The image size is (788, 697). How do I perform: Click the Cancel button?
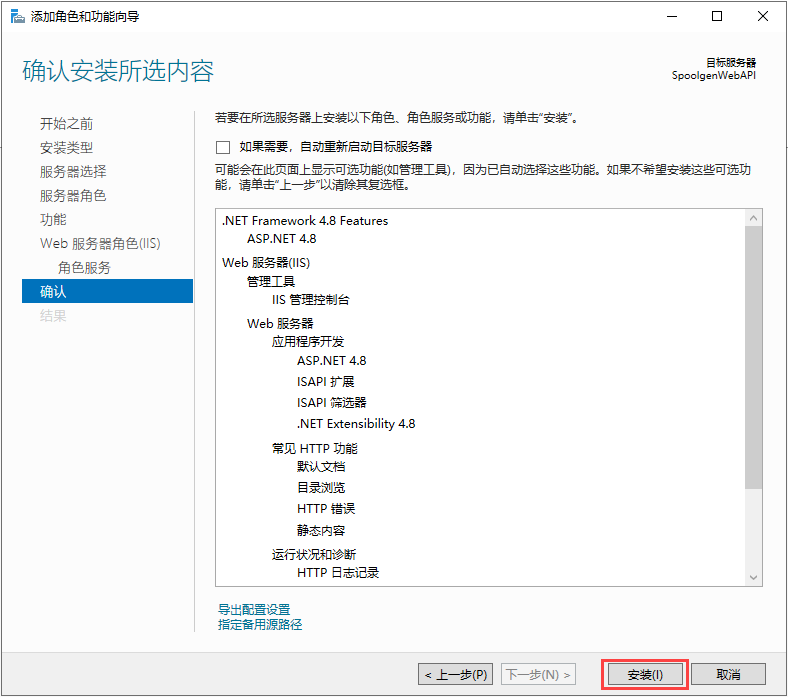coord(728,675)
